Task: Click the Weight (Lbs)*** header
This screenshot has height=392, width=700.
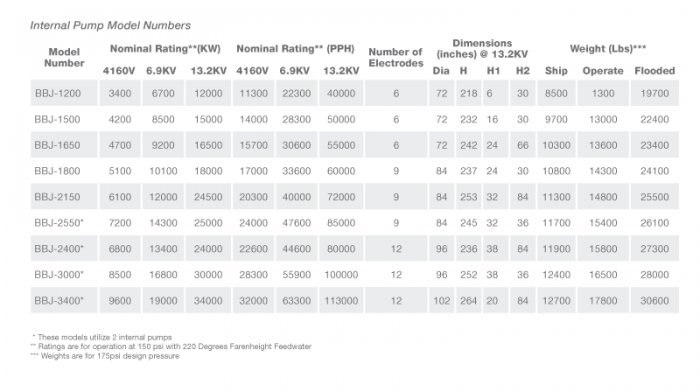Action: (608, 49)
